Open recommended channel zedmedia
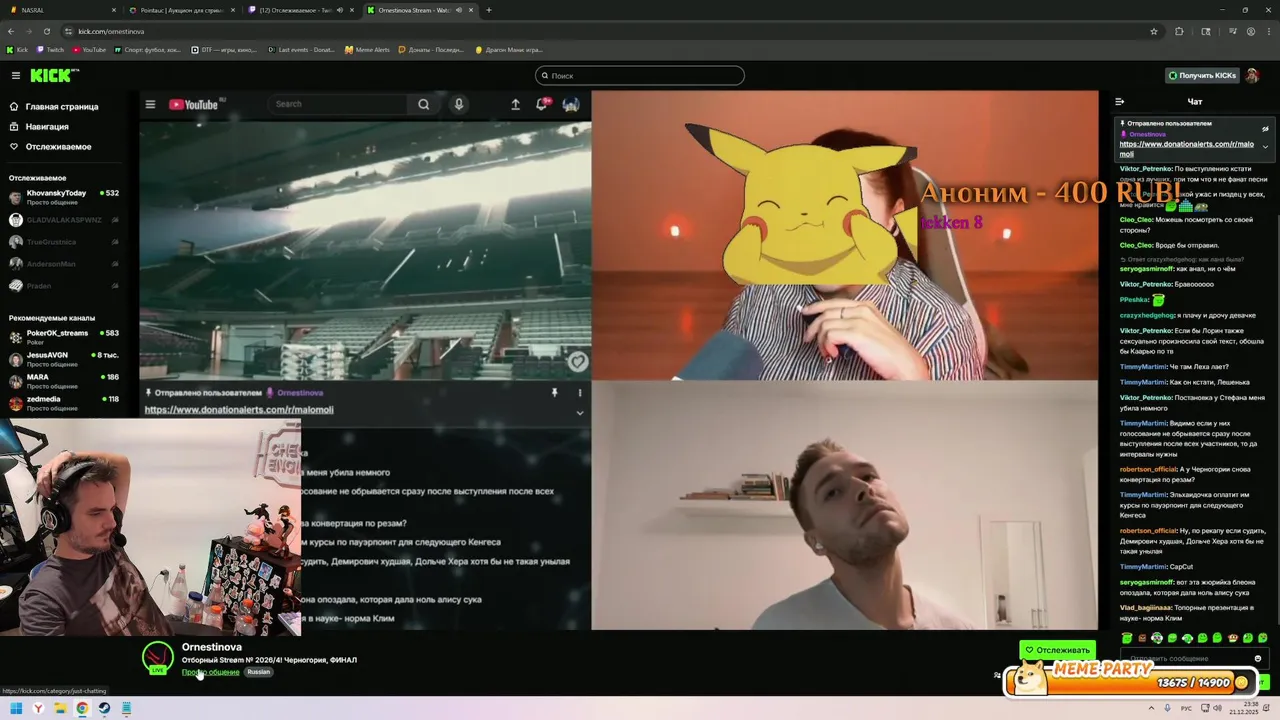The height and width of the screenshot is (720, 1280). click(x=64, y=403)
